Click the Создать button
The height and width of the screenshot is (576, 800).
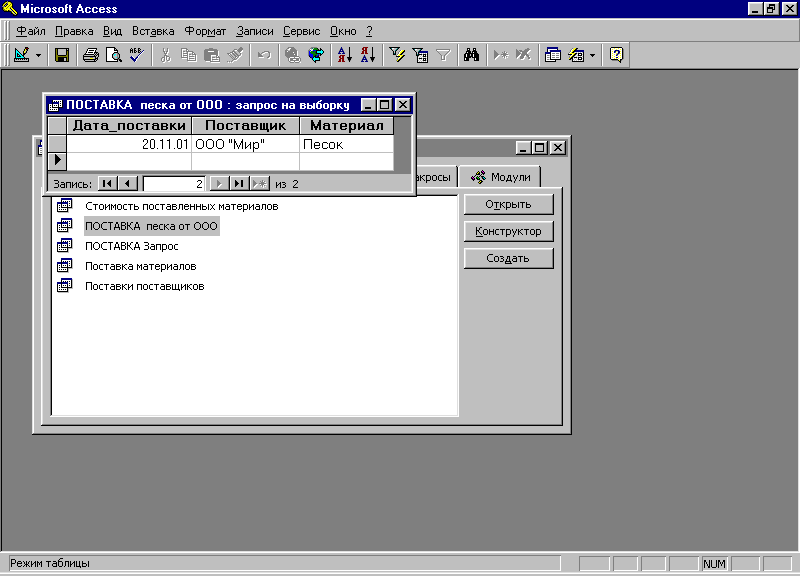pyautogui.click(x=508, y=258)
